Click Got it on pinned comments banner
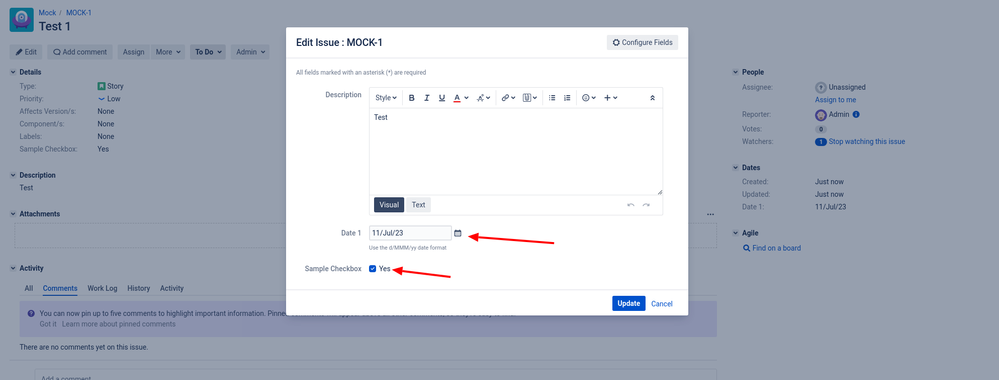The image size is (999, 380). click(48, 324)
